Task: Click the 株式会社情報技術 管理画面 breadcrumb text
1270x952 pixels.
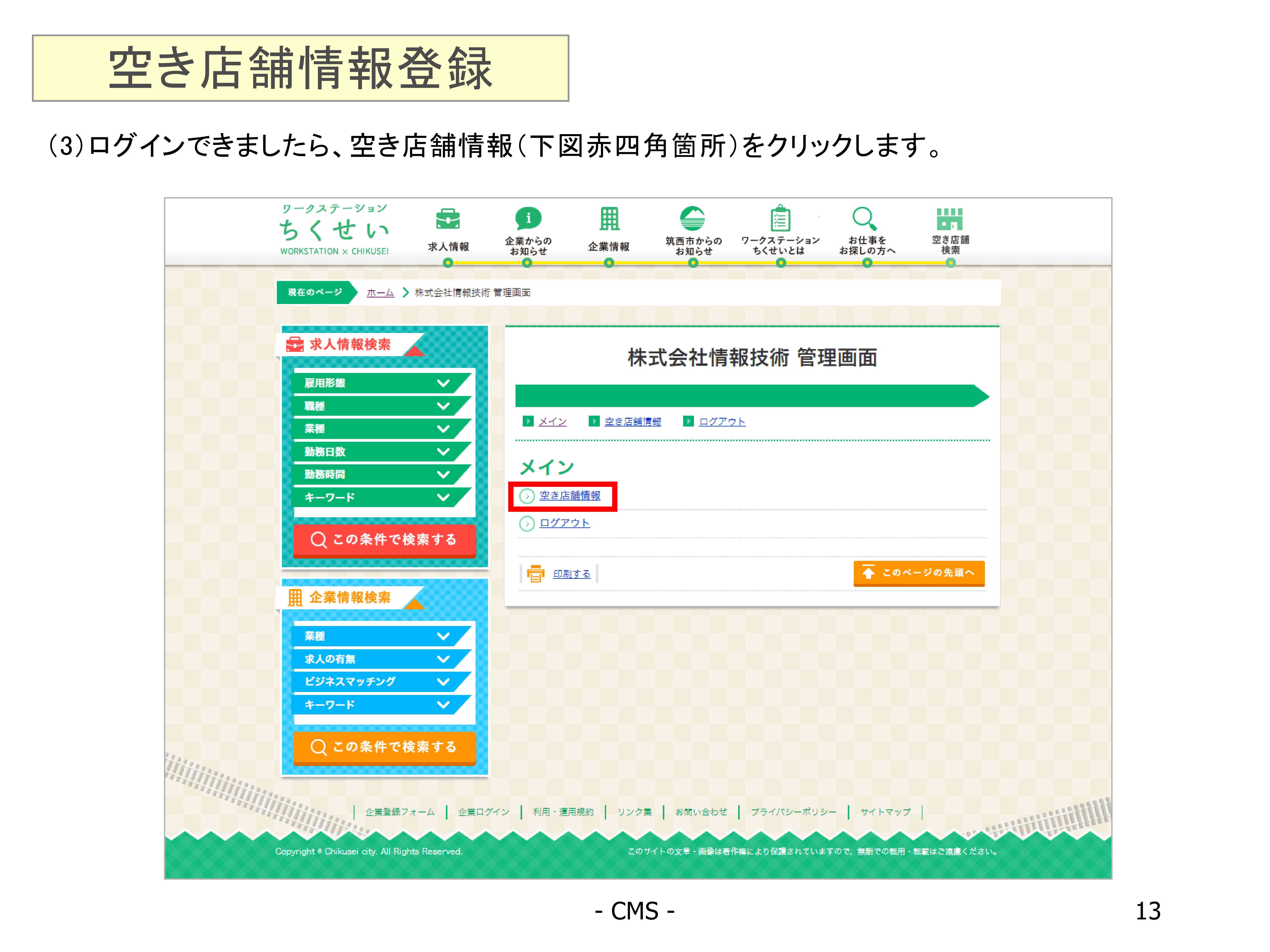Action: tap(472, 293)
